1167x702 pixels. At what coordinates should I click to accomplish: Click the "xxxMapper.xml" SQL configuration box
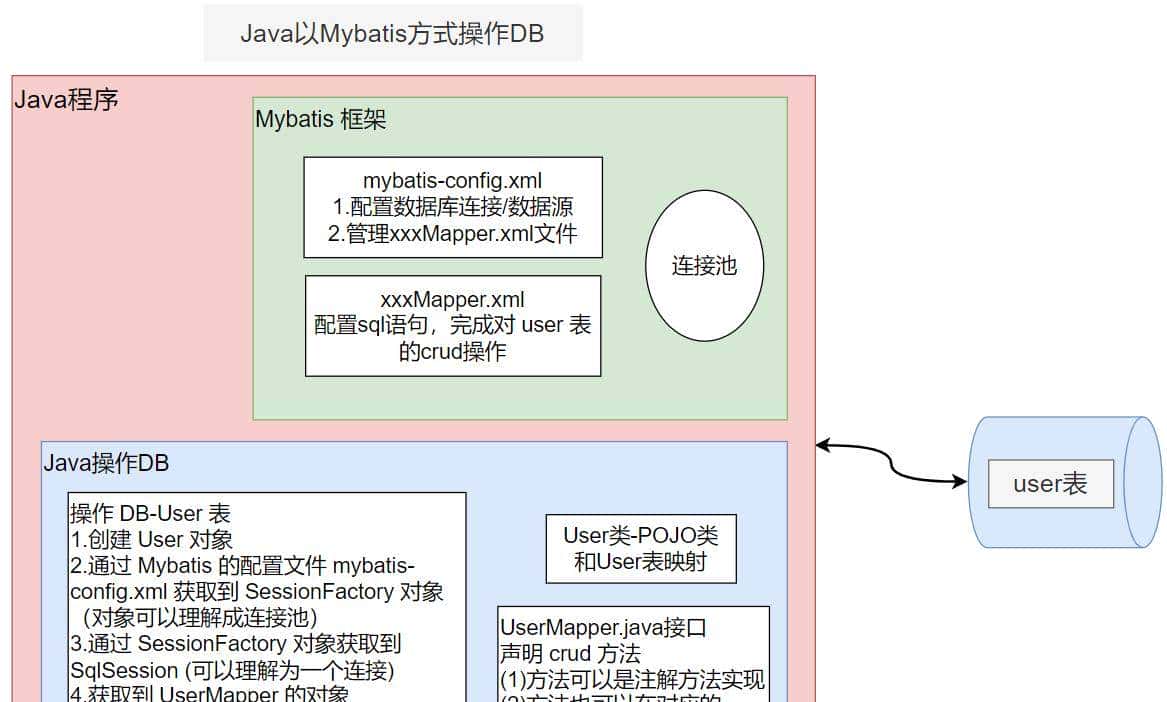click(452, 325)
